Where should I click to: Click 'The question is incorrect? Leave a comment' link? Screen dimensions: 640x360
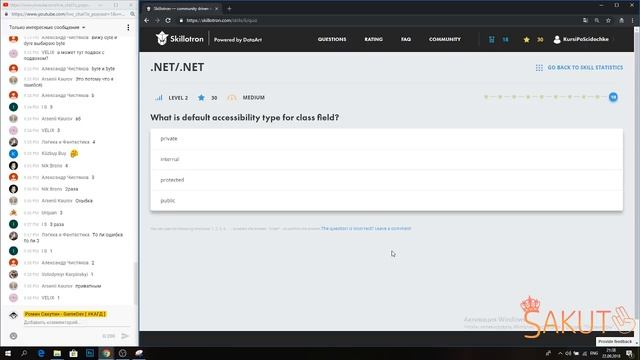coord(366,229)
